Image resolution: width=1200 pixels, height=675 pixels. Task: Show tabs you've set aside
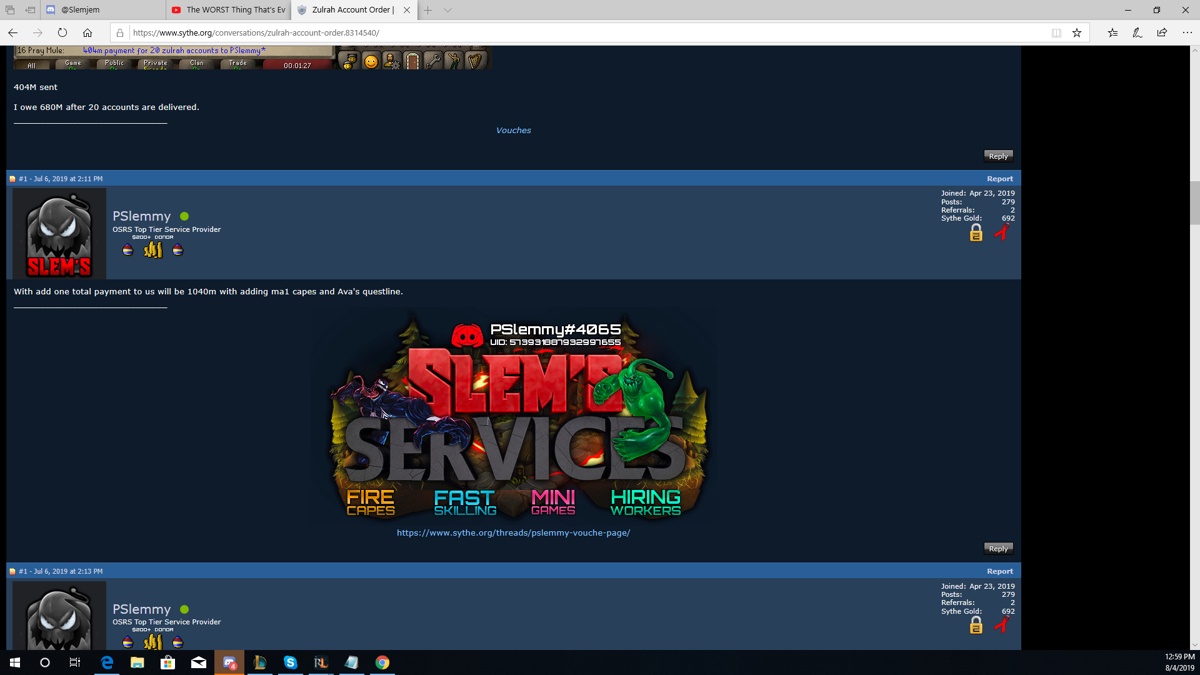click(10, 10)
